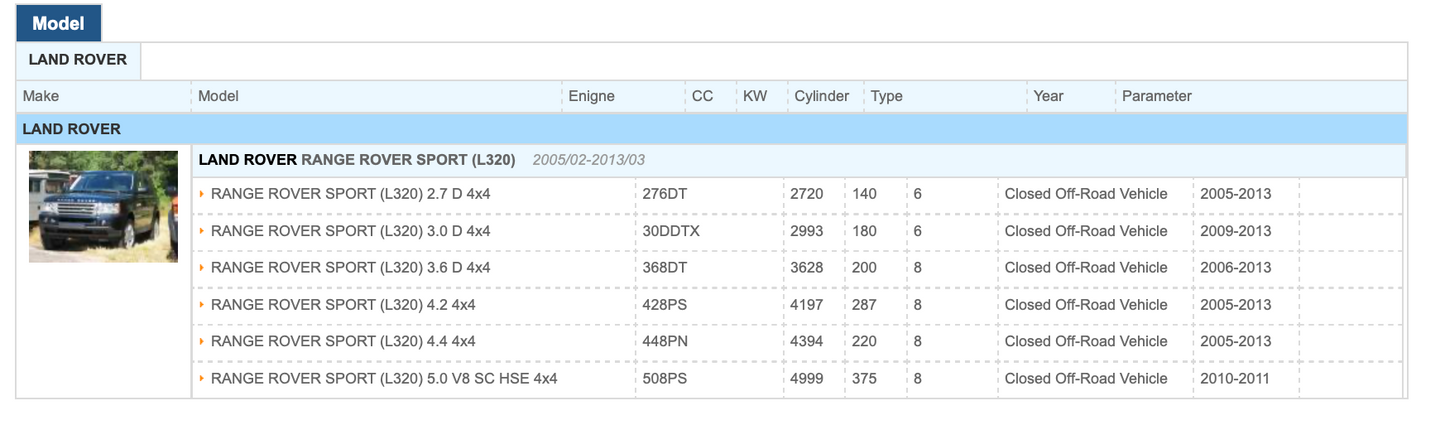
Task: Click orange arrow beside 3.0 D 4x4
Action: coord(202,231)
